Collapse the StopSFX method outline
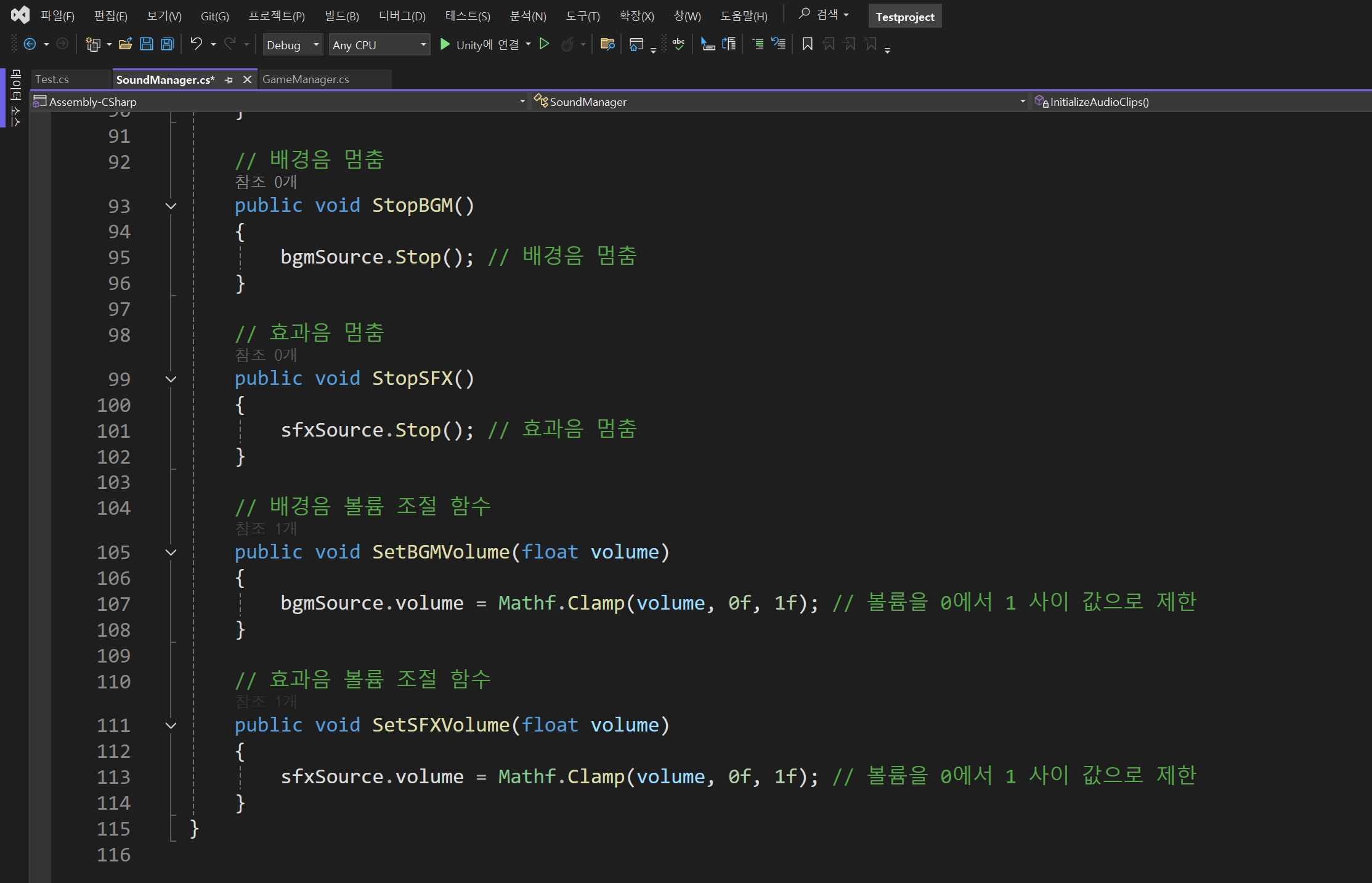The image size is (1372, 883). click(171, 379)
